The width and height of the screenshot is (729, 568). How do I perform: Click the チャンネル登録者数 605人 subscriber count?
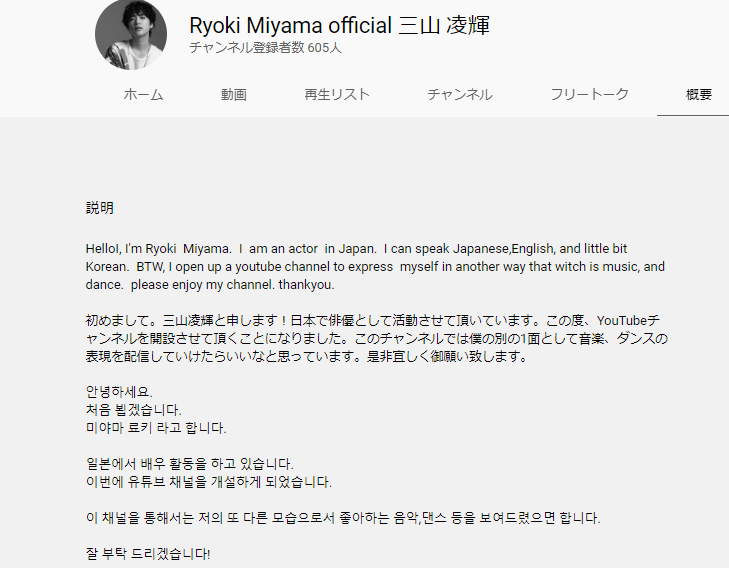pyautogui.click(x=265, y=47)
